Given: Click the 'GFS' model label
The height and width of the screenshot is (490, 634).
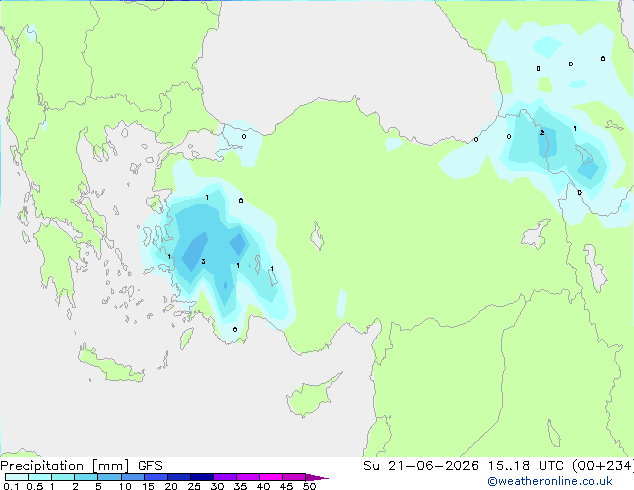Looking at the screenshot, I should [150, 466].
